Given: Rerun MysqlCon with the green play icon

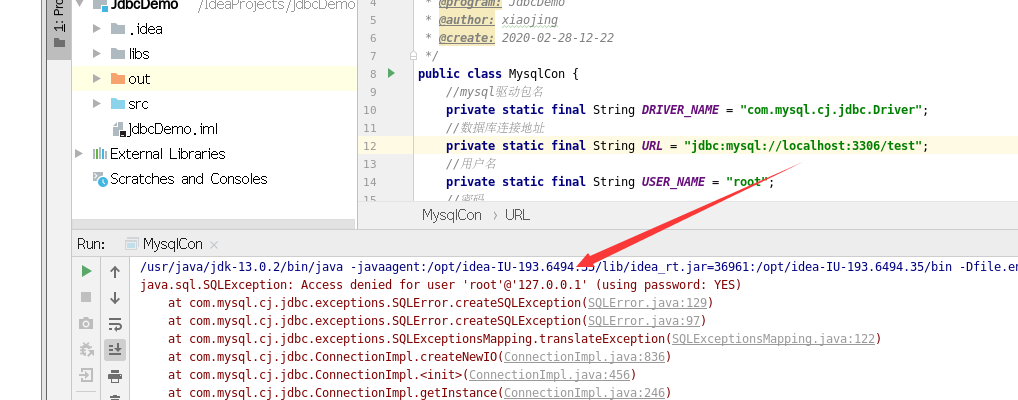Looking at the screenshot, I should [x=86, y=271].
